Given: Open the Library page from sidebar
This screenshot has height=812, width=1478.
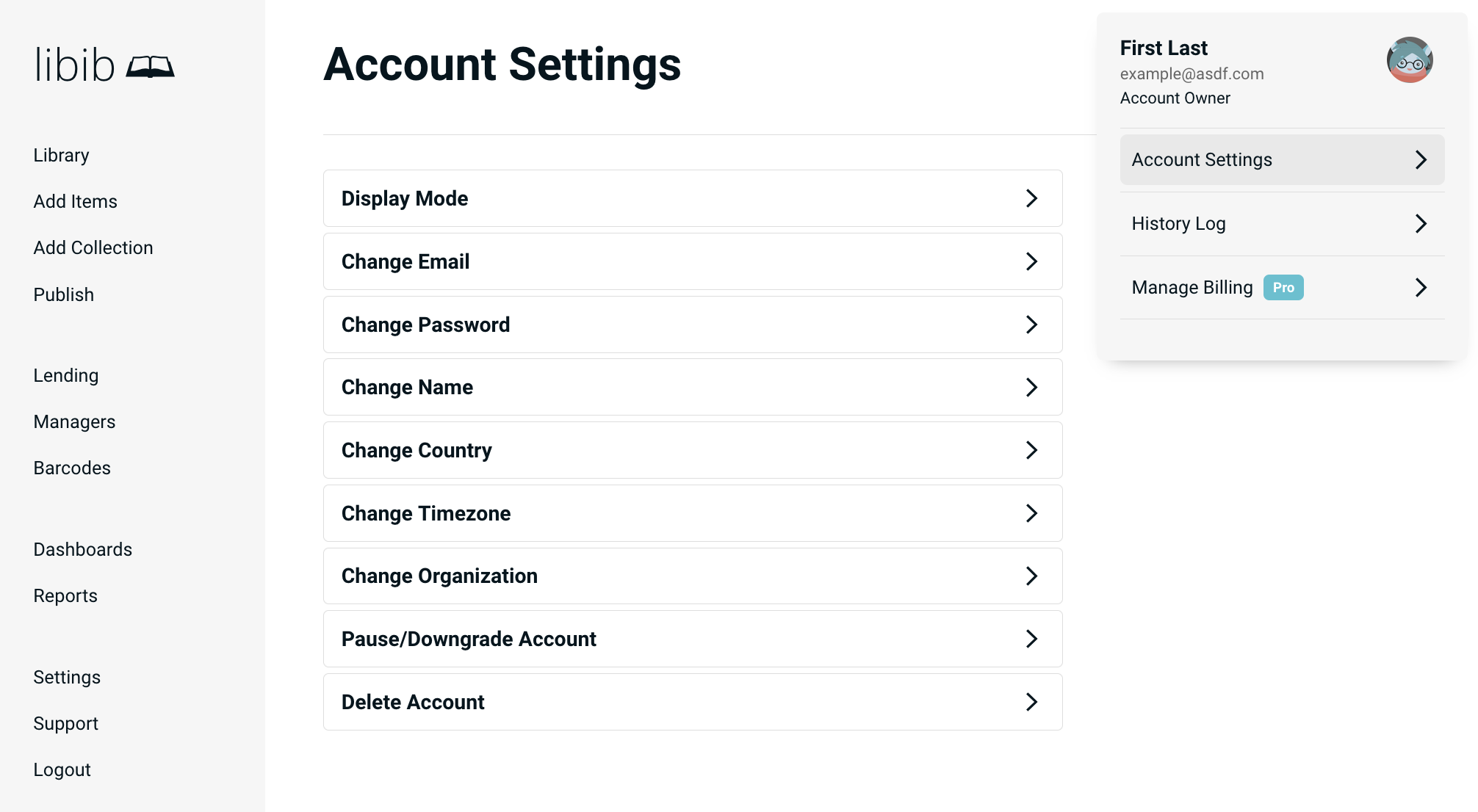Looking at the screenshot, I should point(61,156).
